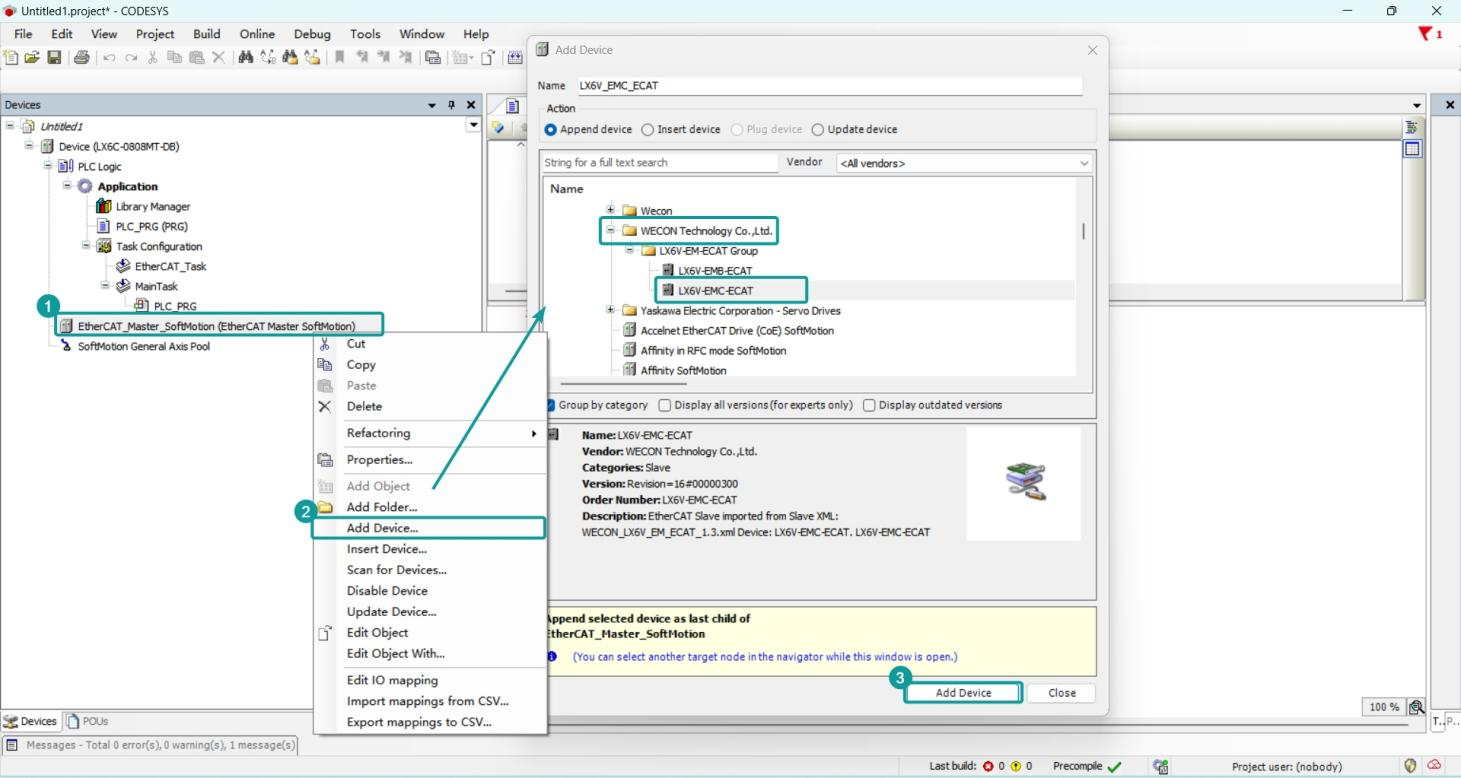
Task: Open a project with the folder toolbar icon
Action: 32,57
